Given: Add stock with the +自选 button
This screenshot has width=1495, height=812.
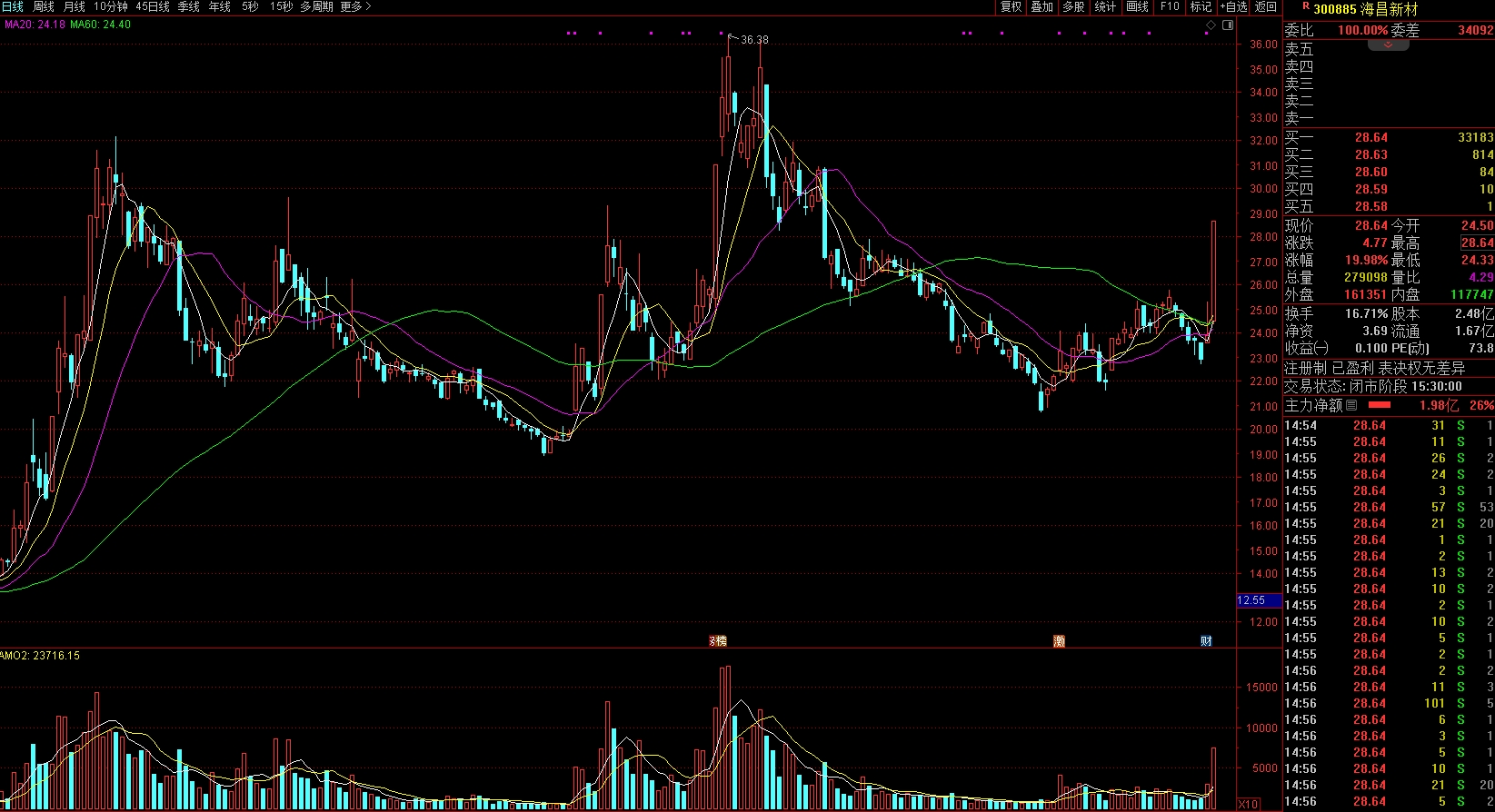Looking at the screenshot, I should pyautogui.click(x=1233, y=6).
